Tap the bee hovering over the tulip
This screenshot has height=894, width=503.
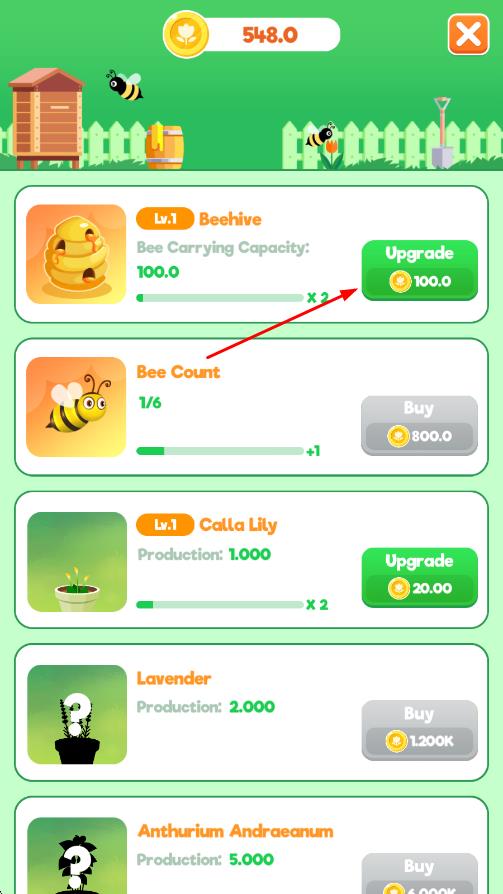[x=321, y=135]
